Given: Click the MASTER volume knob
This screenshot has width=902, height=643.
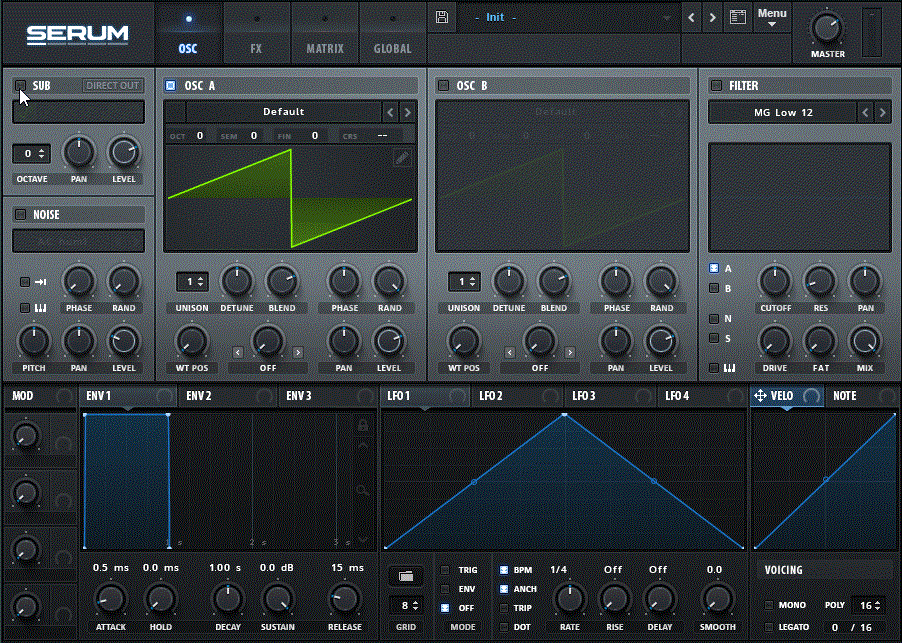Looking at the screenshot, I should click(x=827, y=28).
